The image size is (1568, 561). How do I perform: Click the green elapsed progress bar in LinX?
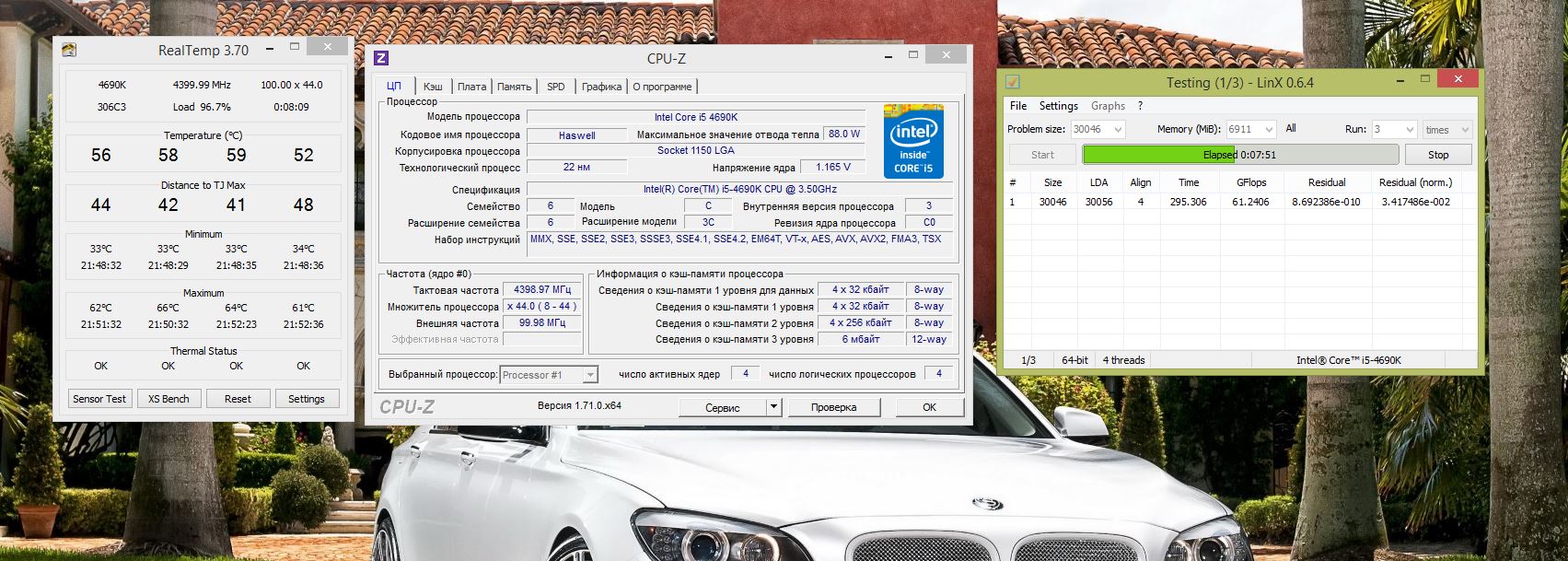(x=1240, y=155)
